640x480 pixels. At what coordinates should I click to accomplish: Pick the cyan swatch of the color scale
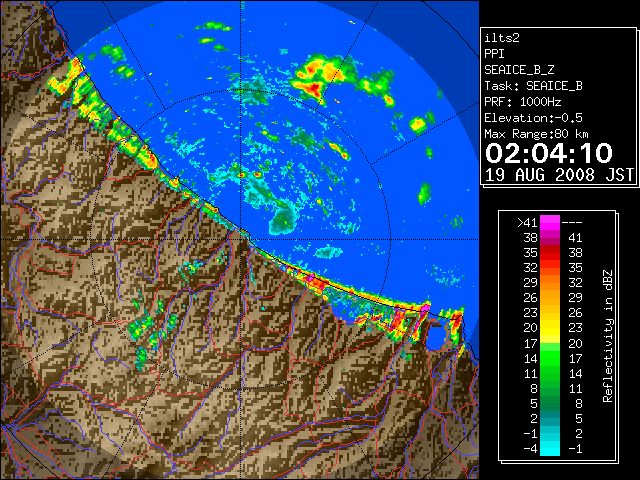click(x=550, y=448)
